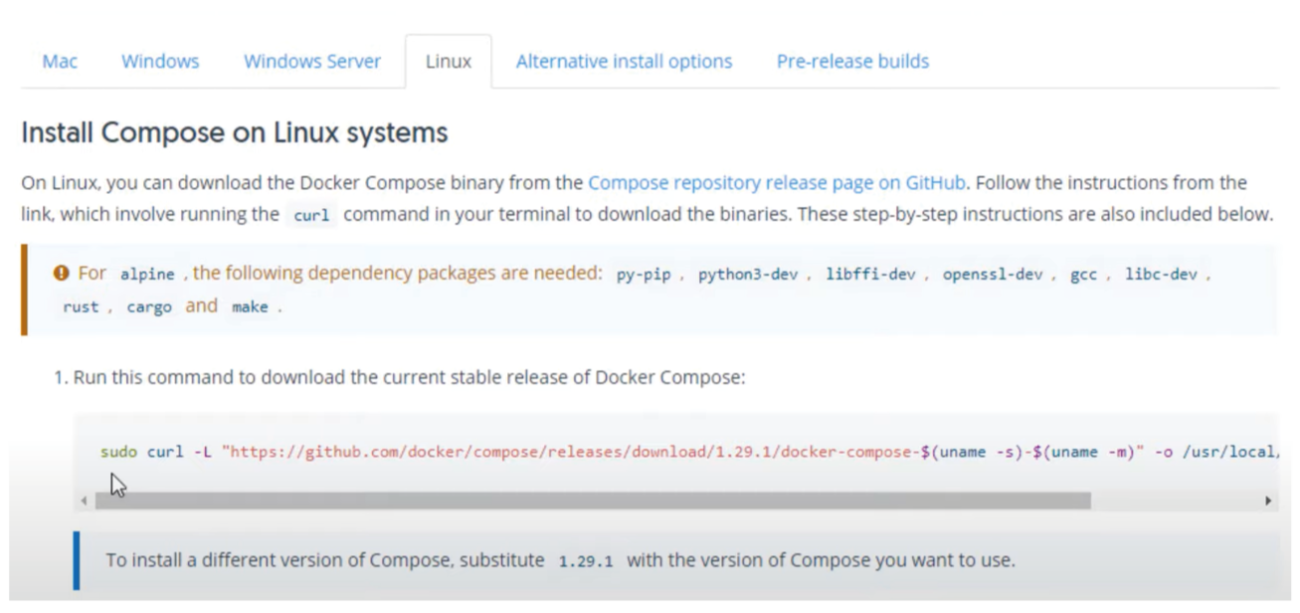The image size is (1300, 613).
Task: Click the cargo dependency name
Action: click(149, 307)
